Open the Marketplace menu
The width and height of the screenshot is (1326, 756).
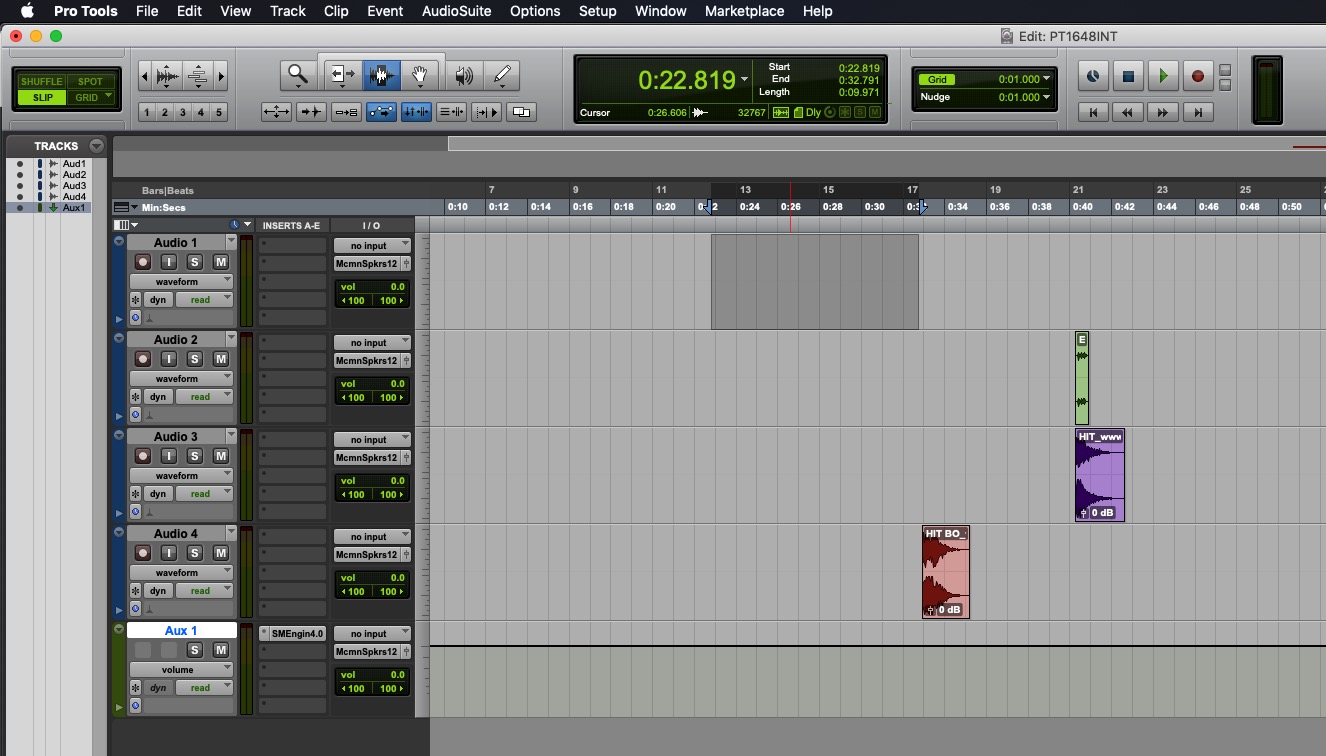744,11
